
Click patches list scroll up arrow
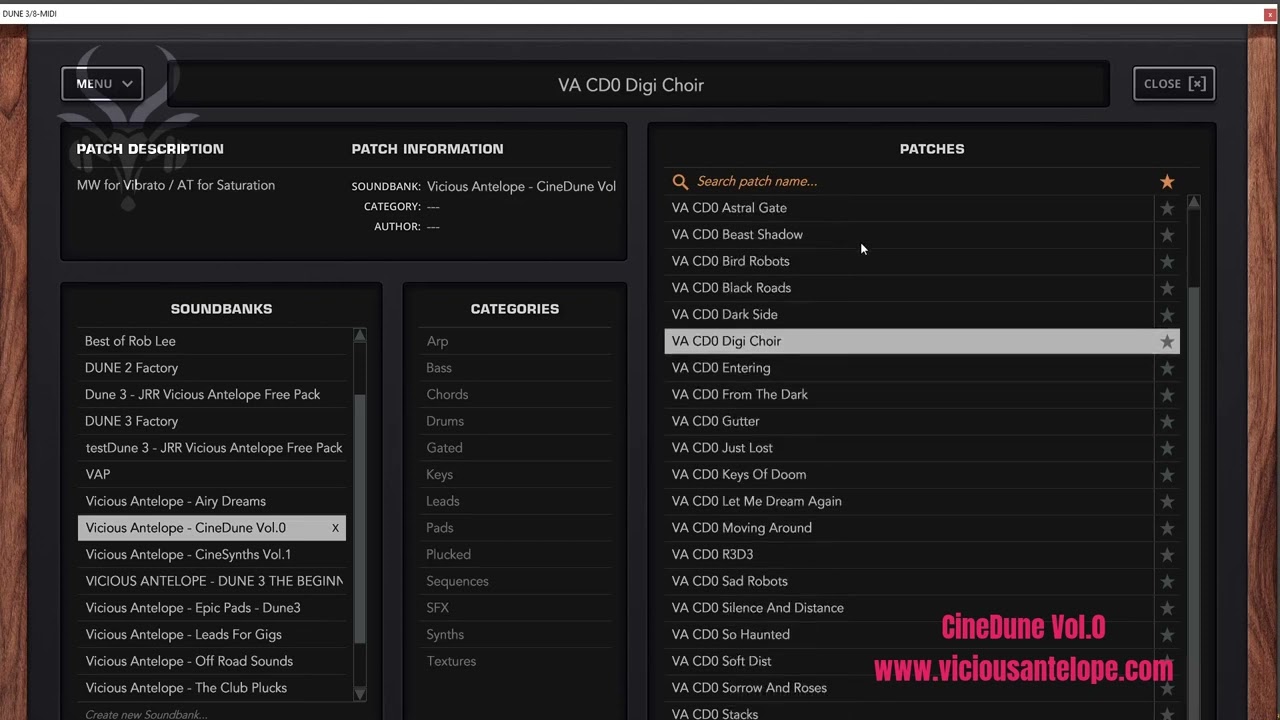pyautogui.click(x=1194, y=203)
